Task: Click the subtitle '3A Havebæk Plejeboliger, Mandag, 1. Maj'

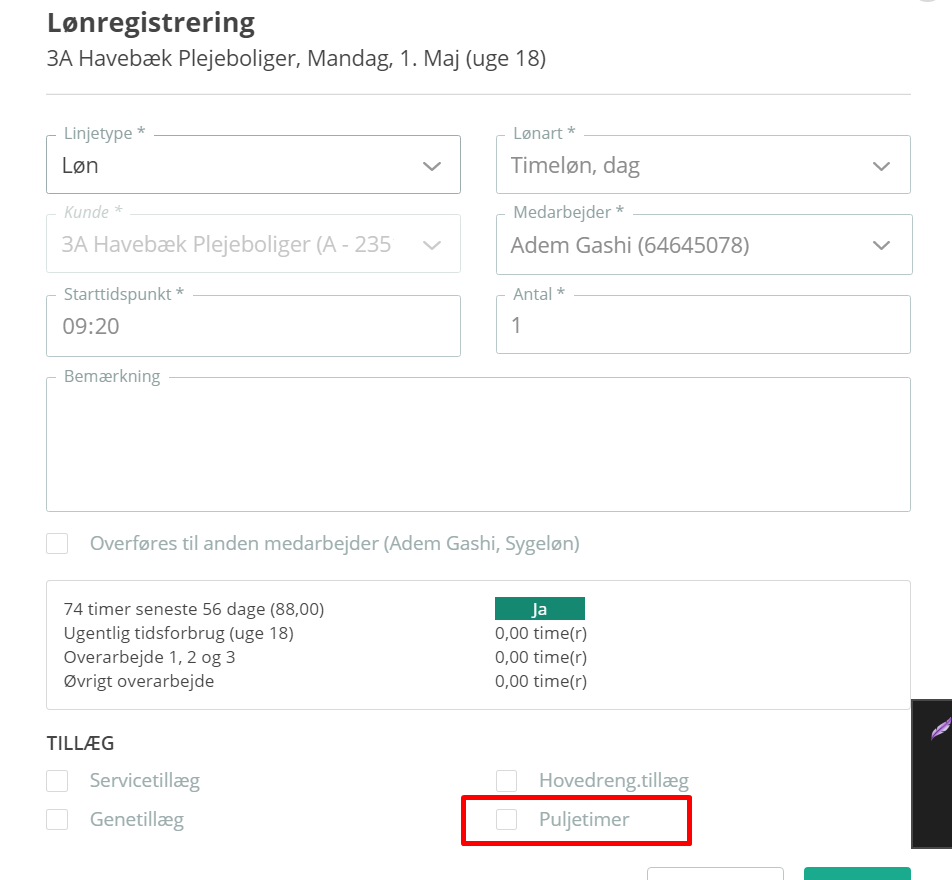Action: click(296, 59)
